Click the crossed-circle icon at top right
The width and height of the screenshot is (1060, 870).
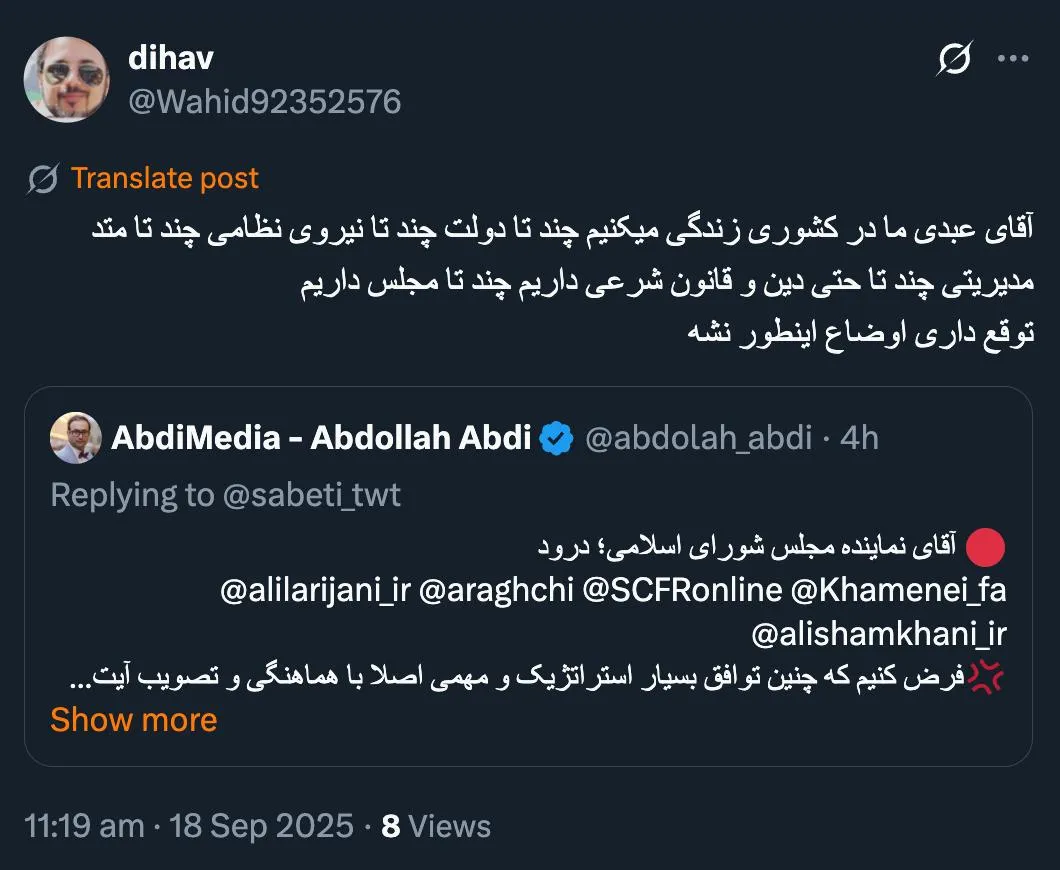956,58
